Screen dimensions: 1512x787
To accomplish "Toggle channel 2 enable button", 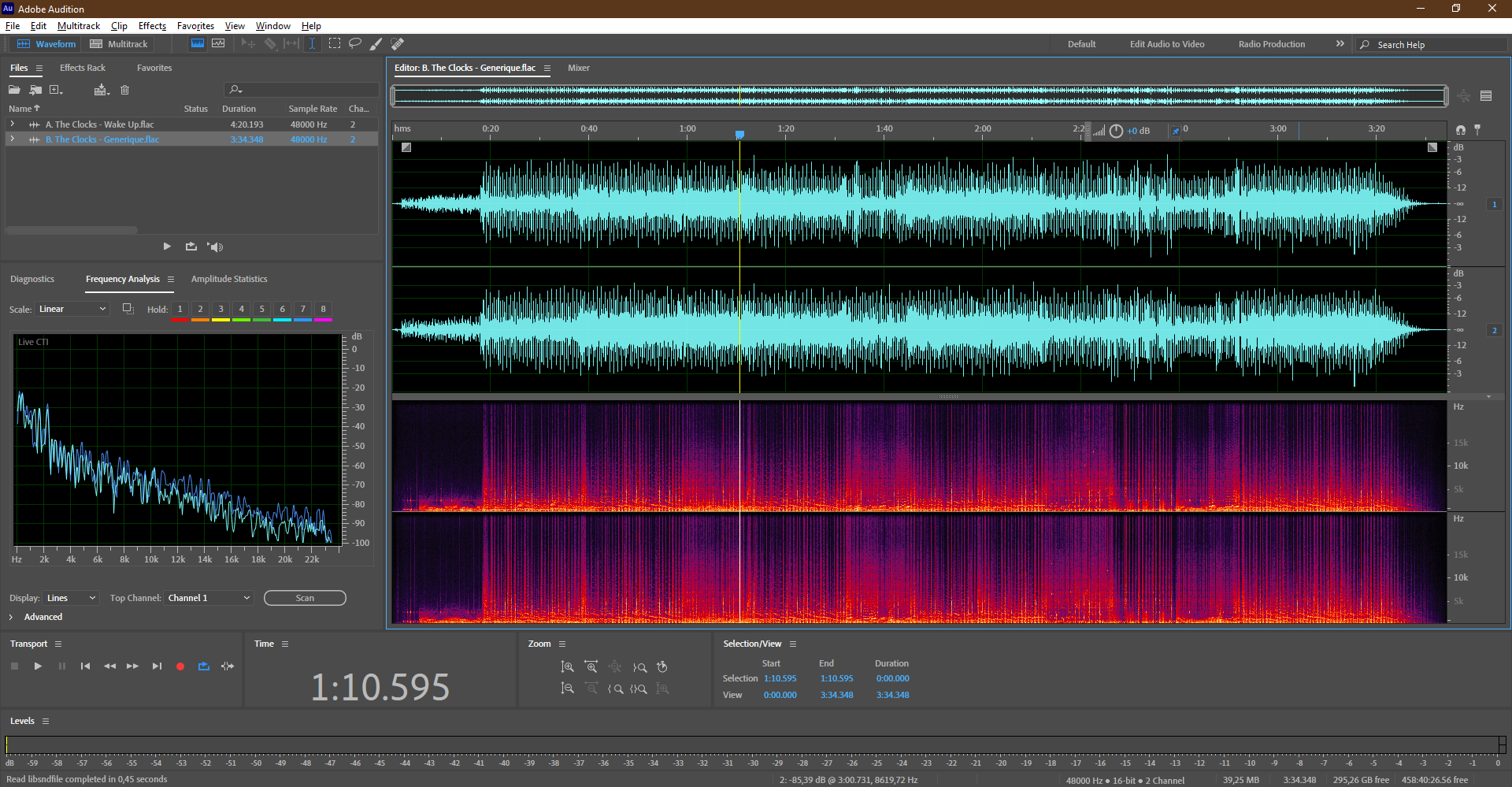I will coord(1494,330).
